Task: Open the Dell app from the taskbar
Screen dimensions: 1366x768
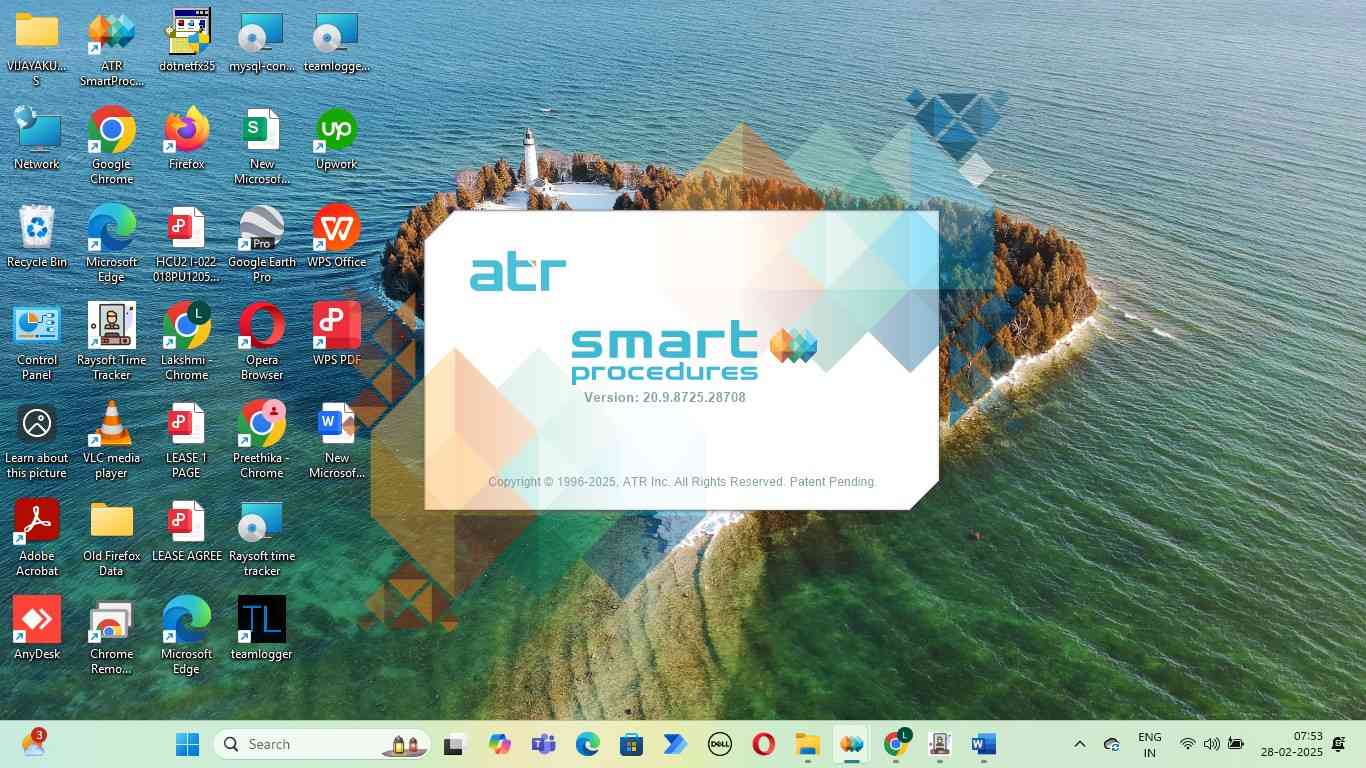Action: pyautogui.click(x=719, y=744)
